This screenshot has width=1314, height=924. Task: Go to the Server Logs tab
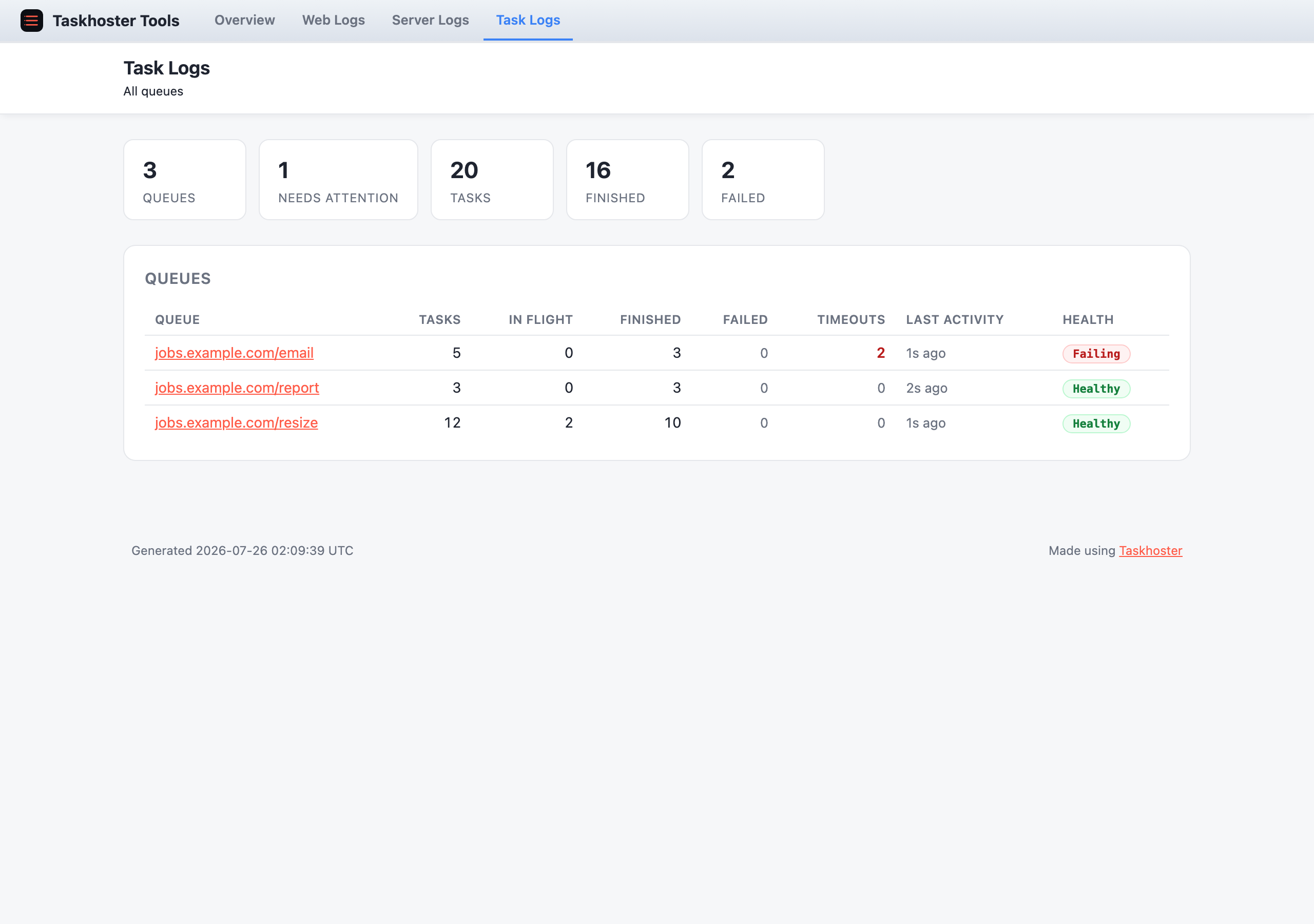click(x=430, y=20)
